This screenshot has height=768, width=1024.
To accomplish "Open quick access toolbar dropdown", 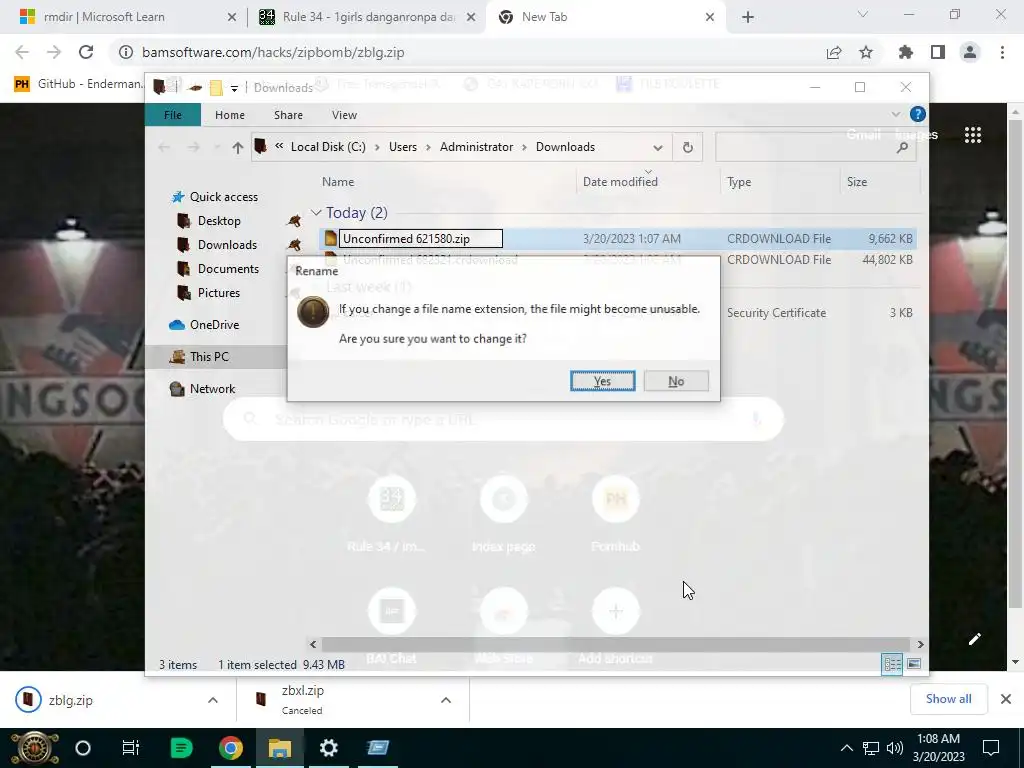I will 234,88.
